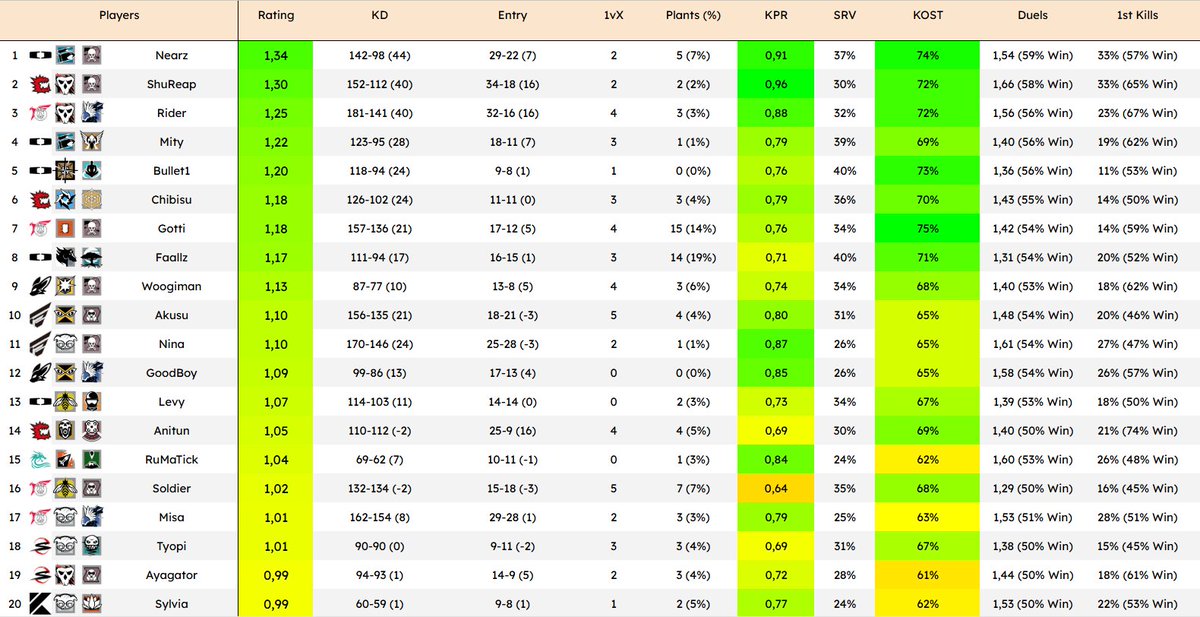Select the player name Woogiman
This screenshot has height=617, width=1200.
click(171, 286)
